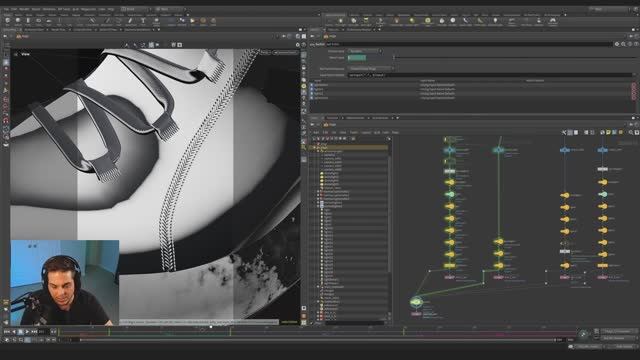Delete the first row using its red button
The width and height of the screenshot is (640, 360).
coord(633,85)
